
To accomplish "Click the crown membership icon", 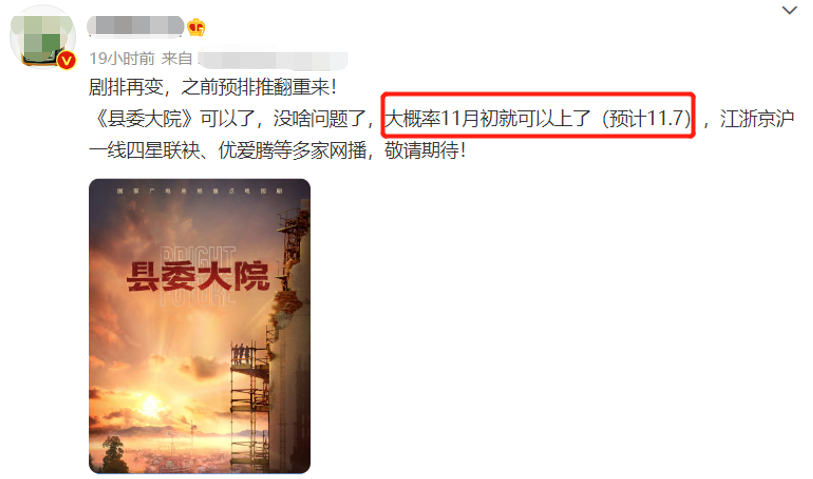I will (x=196, y=27).
